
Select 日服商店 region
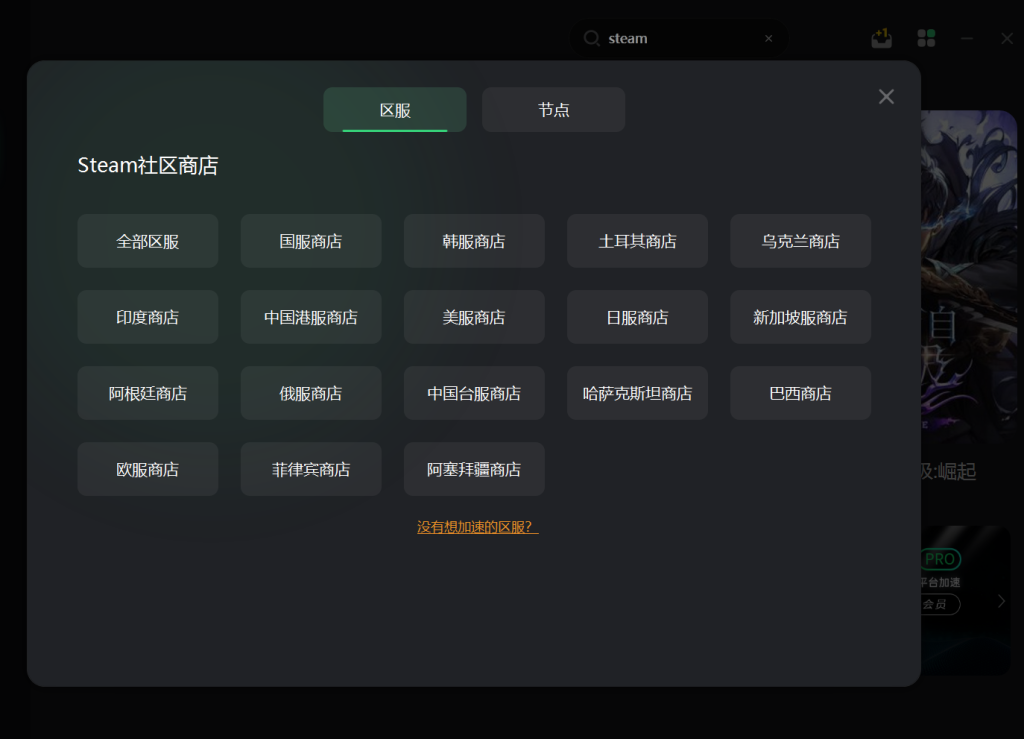point(637,317)
